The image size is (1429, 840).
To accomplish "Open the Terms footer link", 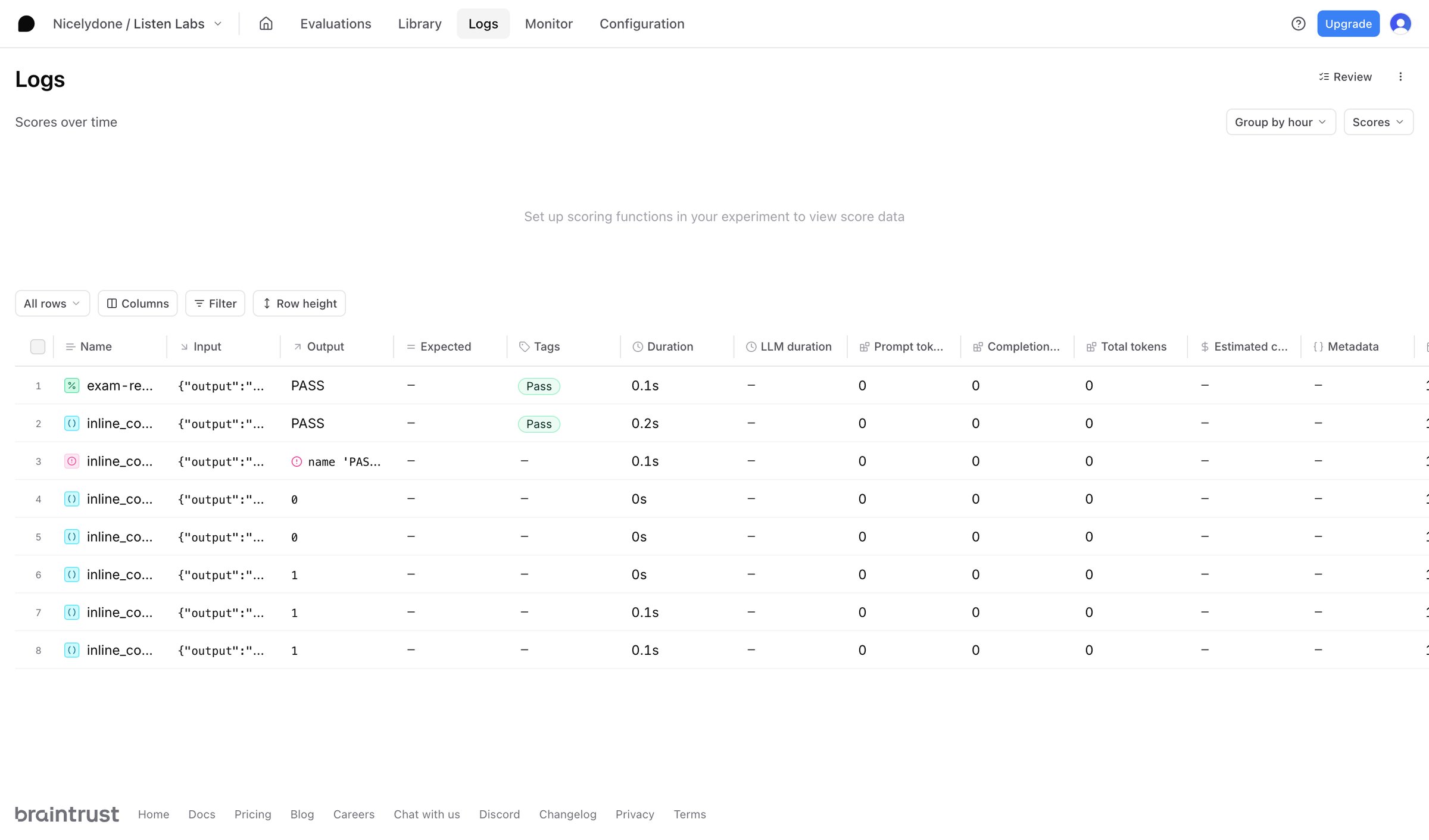I will pos(689,814).
